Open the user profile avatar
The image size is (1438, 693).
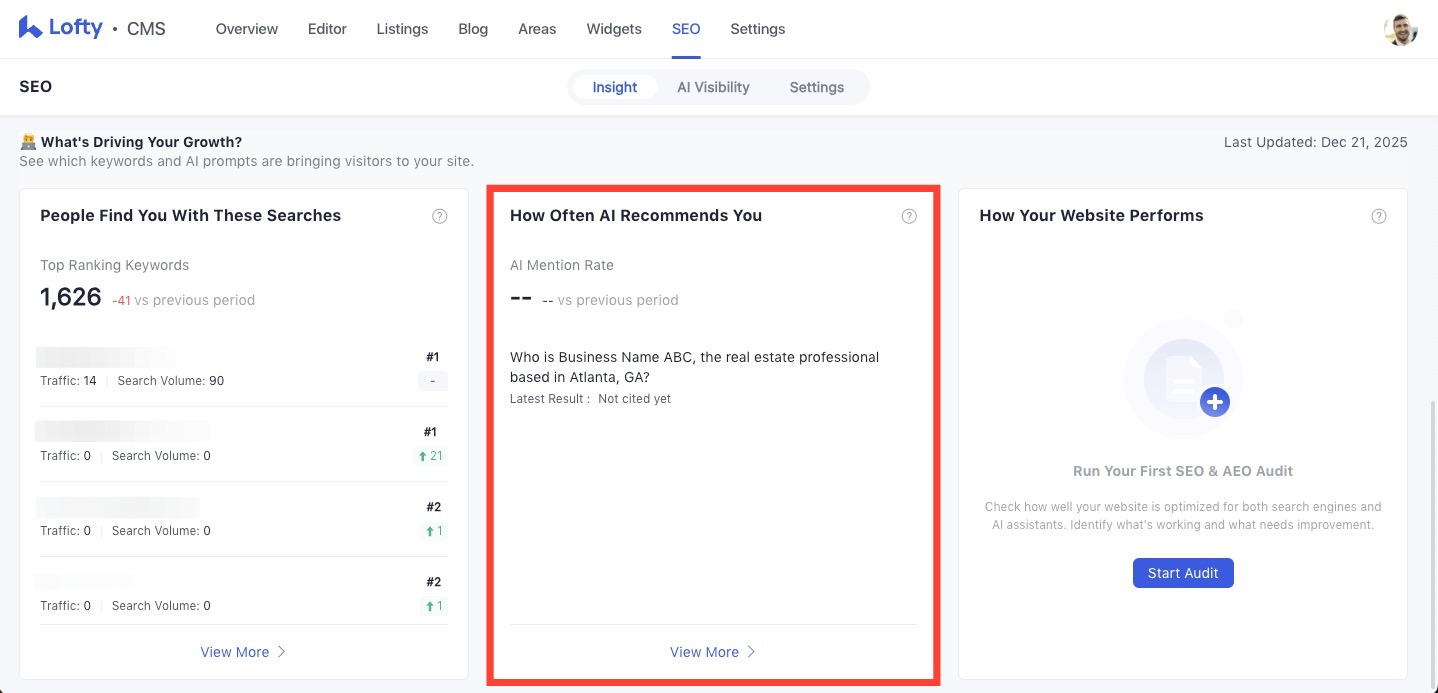point(1400,29)
